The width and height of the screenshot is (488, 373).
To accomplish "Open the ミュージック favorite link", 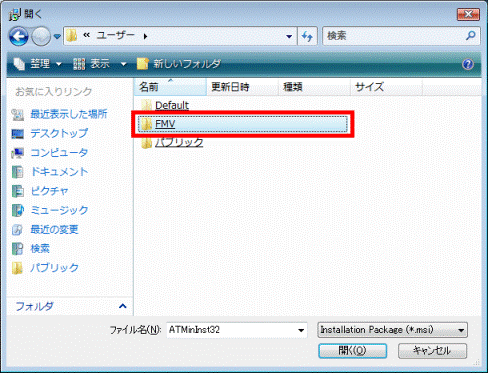I will pos(59,210).
